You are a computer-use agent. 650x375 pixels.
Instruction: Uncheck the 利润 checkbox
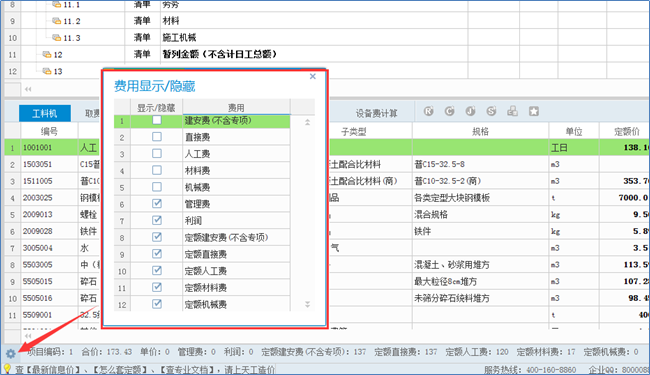tap(157, 220)
